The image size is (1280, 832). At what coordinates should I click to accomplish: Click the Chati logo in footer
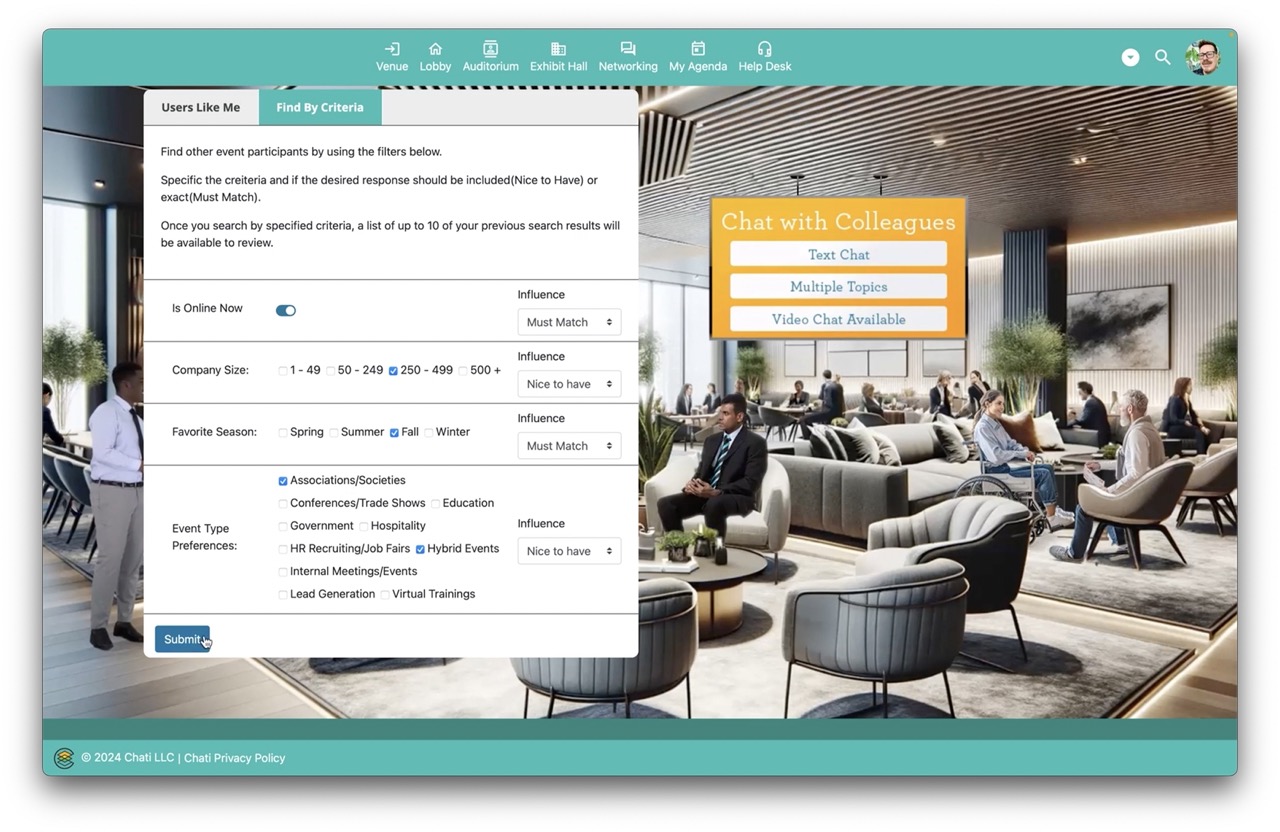[x=64, y=758]
